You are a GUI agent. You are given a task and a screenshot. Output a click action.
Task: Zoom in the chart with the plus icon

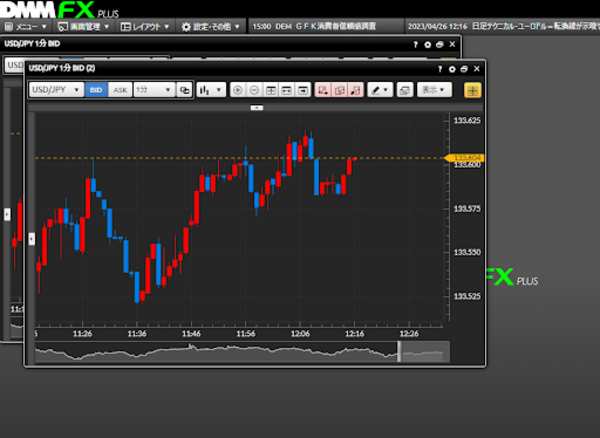click(x=238, y=89)
